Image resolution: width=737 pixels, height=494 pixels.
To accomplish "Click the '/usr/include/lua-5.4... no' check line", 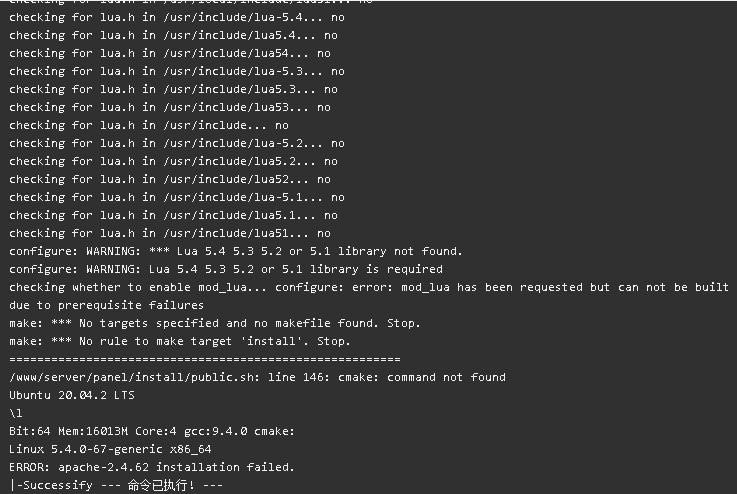I will (x=177, y=17).
